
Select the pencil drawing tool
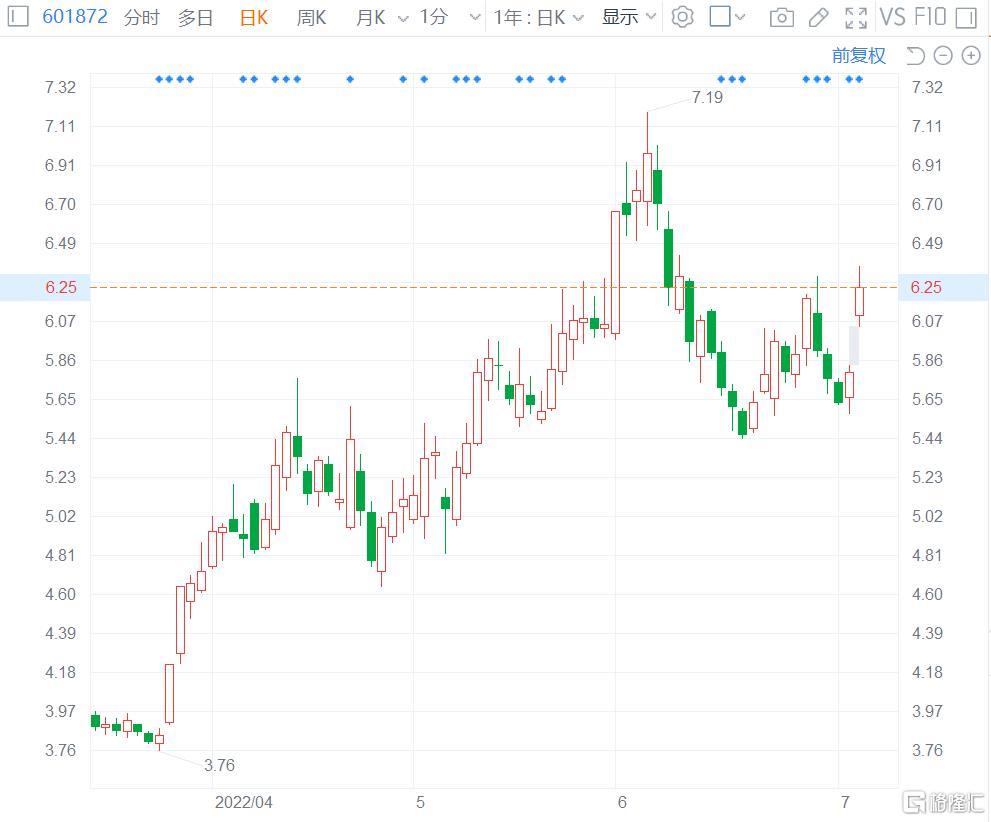click(x=818, y=17)
